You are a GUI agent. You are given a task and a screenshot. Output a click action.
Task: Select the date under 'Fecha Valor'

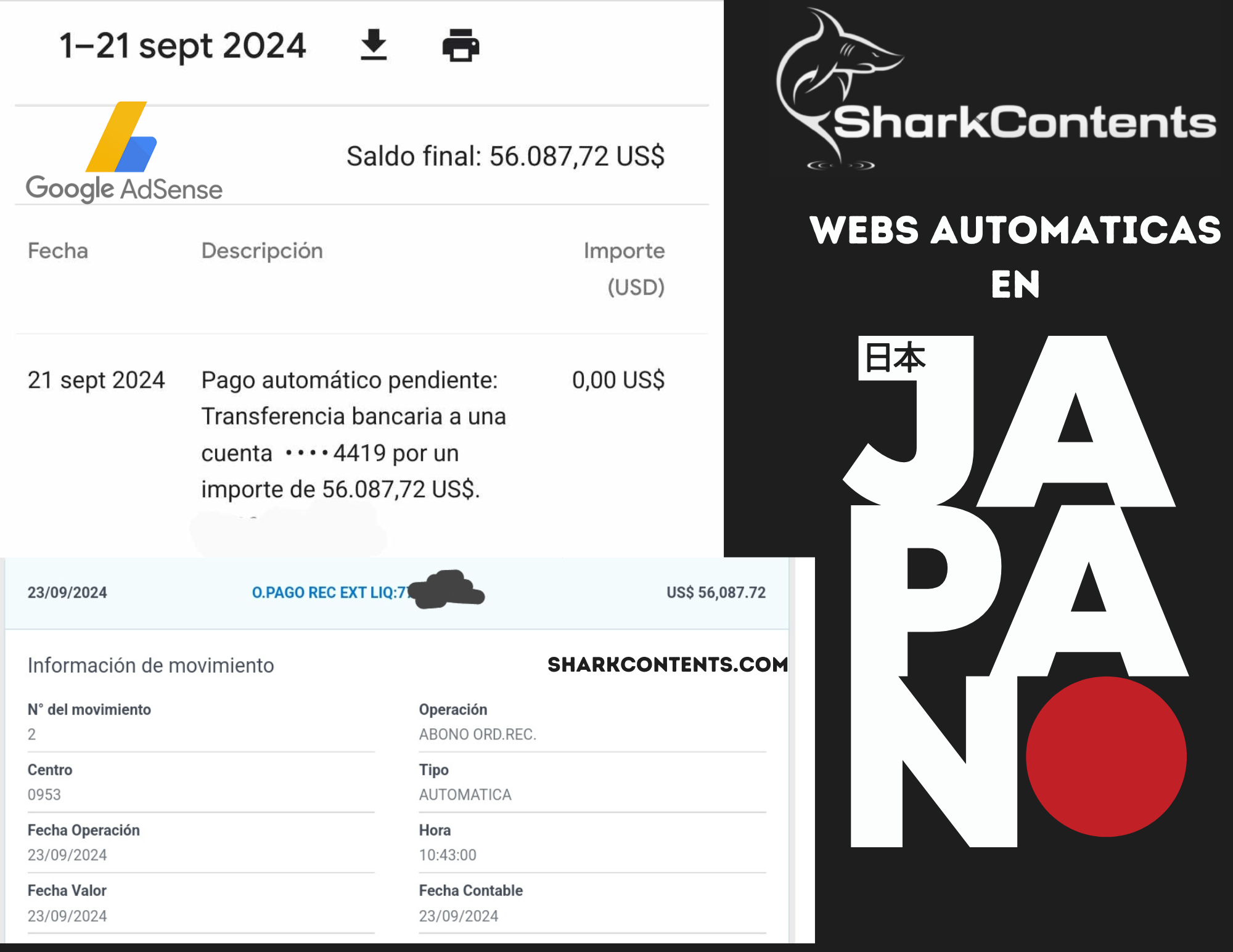click(x=67, y=916)
